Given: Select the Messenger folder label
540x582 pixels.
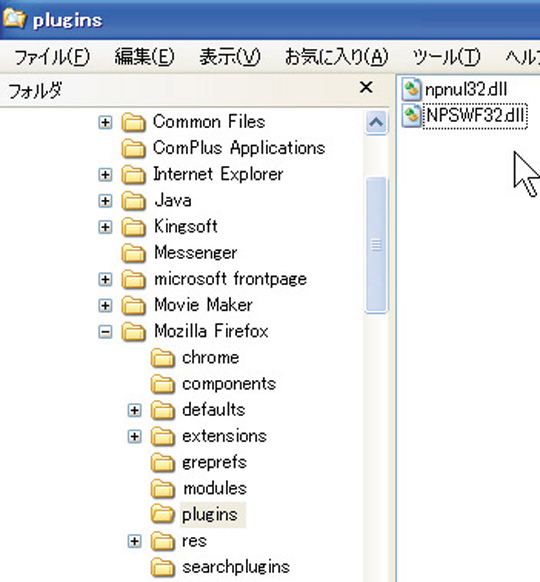Looking at the screenshot, I should click(x=196, y=253).
